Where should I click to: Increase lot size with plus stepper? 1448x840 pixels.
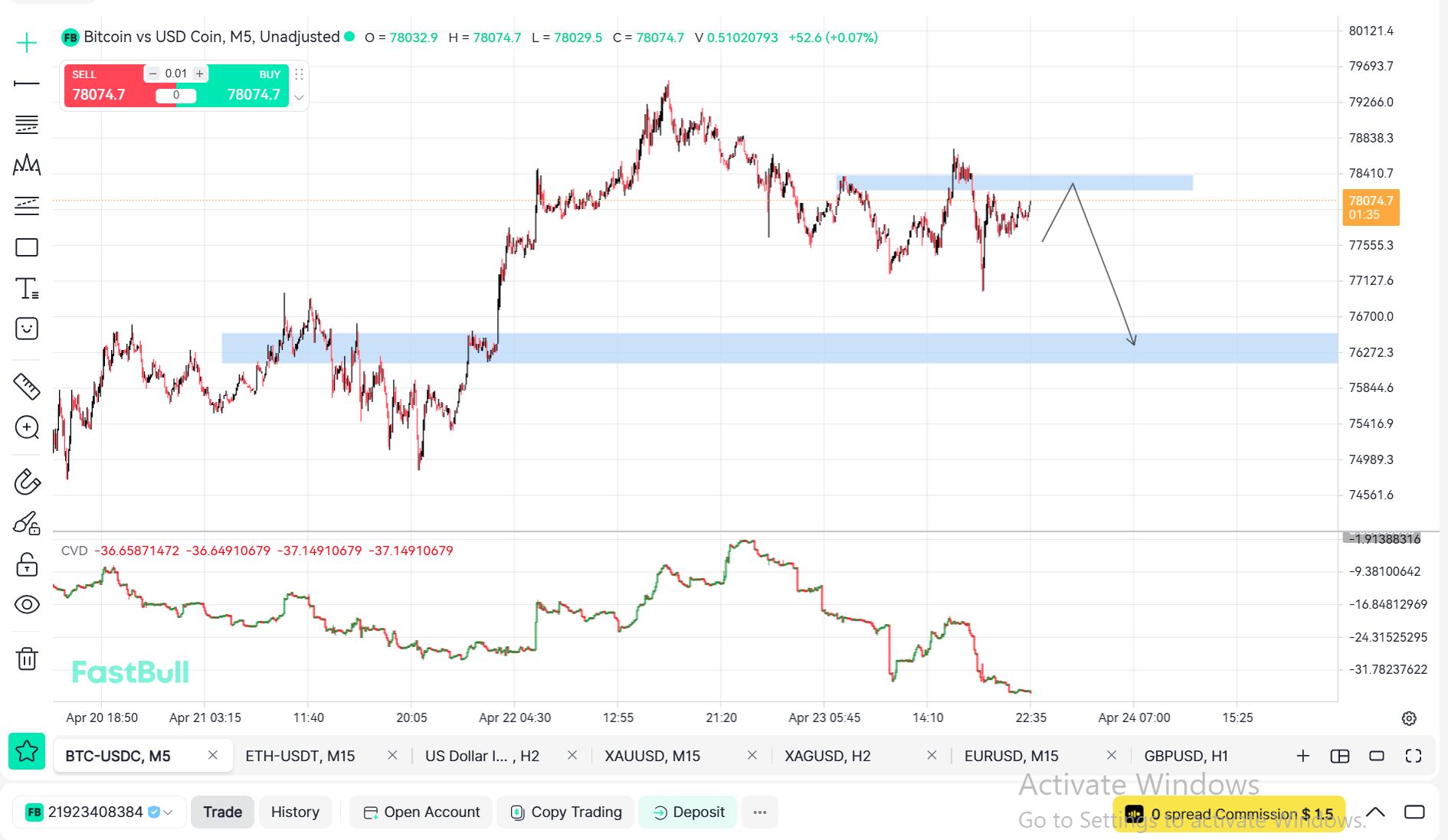click(x=199, y=74)
